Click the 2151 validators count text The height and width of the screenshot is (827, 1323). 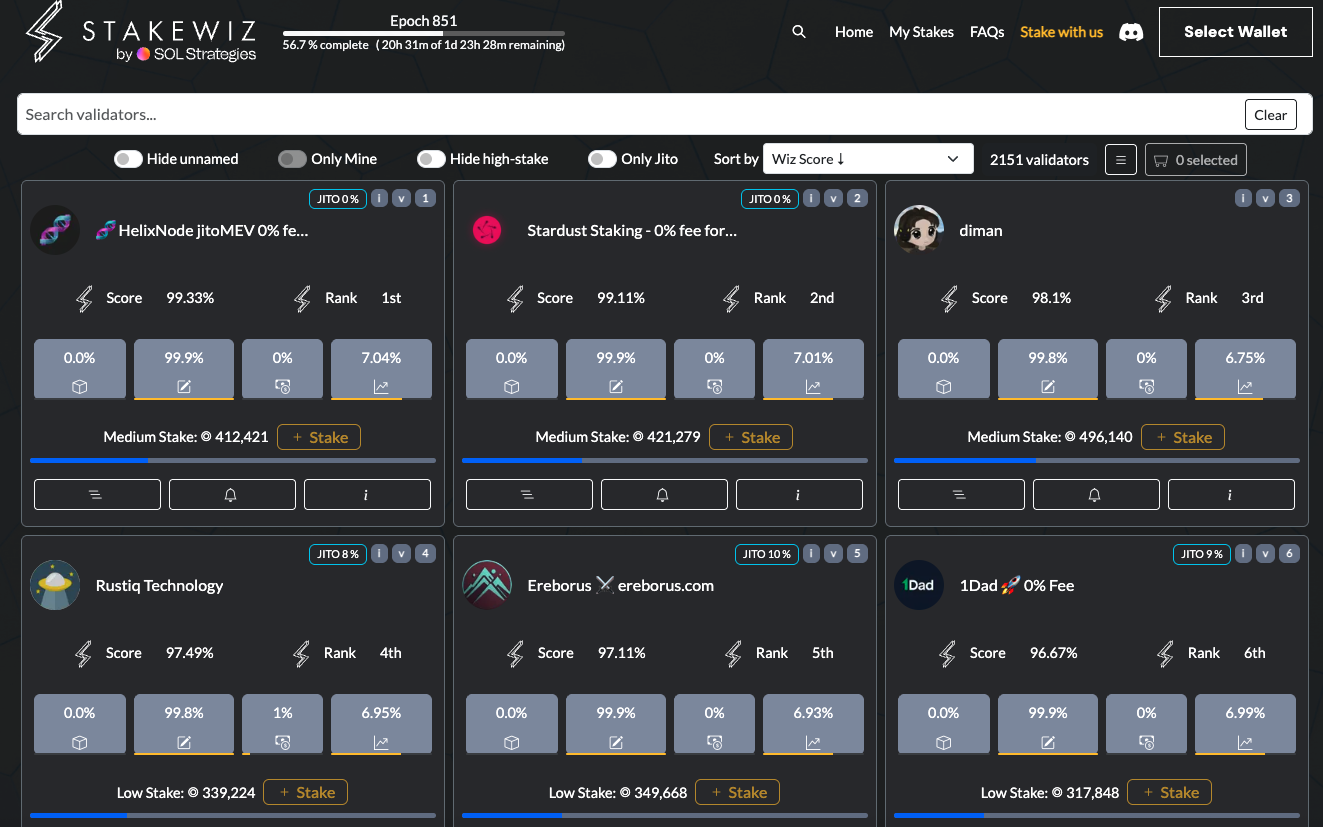click(1039, 159)
